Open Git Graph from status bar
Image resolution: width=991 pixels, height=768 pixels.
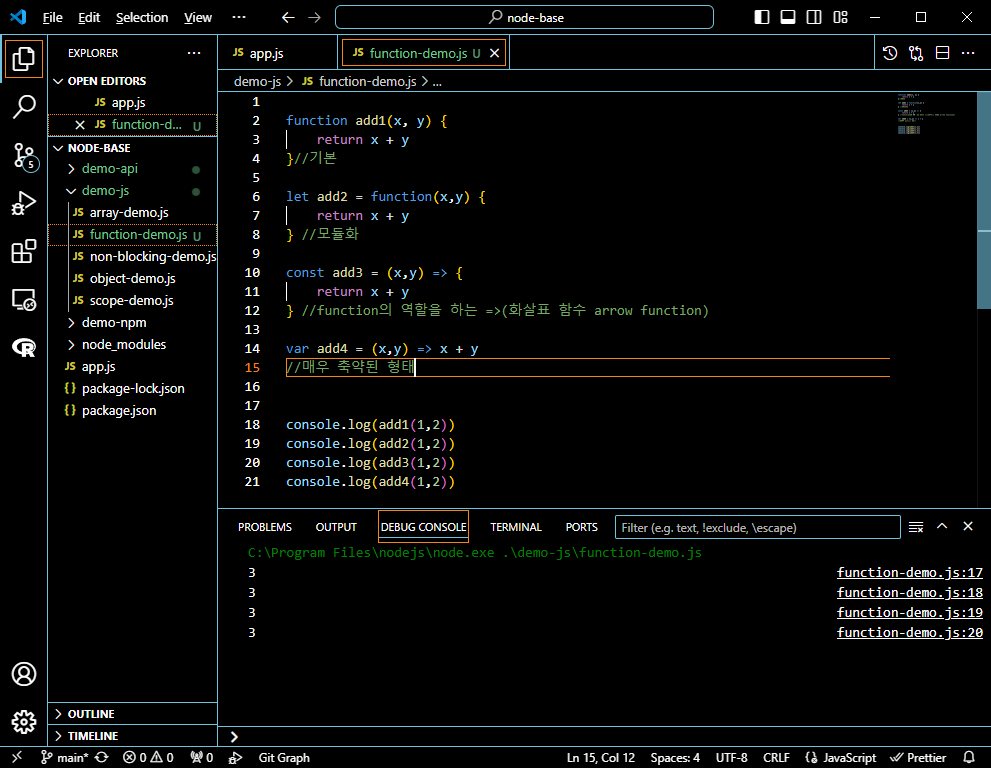[284, 757]
